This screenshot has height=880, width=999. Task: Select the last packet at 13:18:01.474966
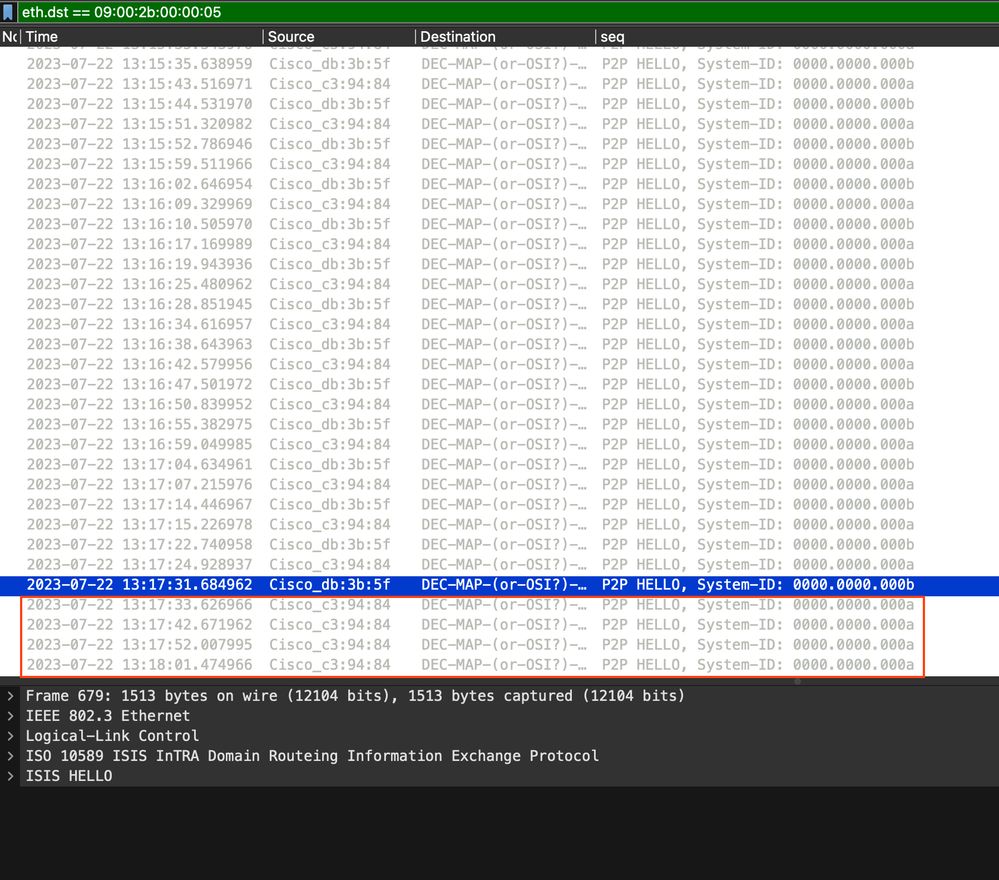click(x=500, y=665)
